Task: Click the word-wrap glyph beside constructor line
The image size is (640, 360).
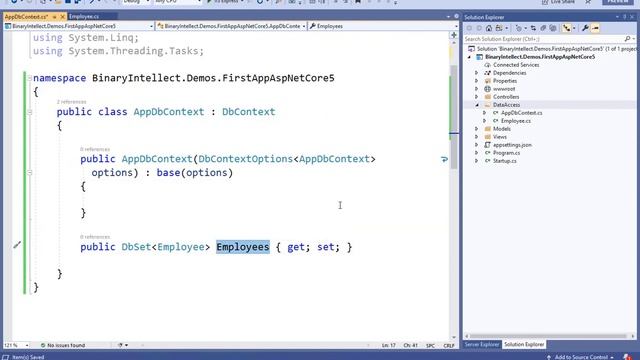Action: [444, 159]
